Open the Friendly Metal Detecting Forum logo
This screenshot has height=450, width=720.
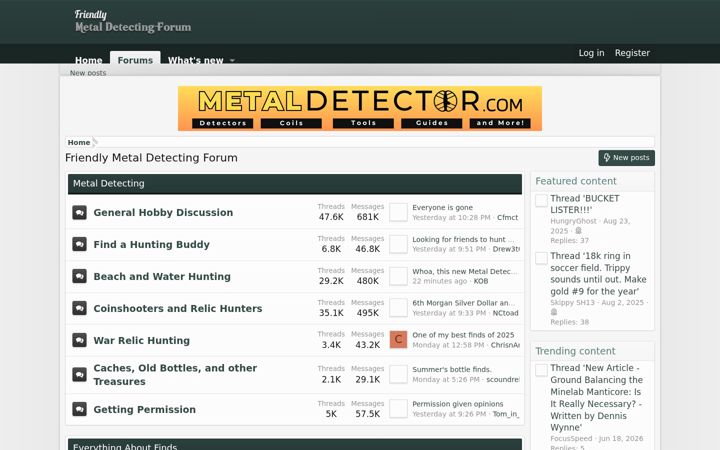pyautogui.click(x=133, y=22)
